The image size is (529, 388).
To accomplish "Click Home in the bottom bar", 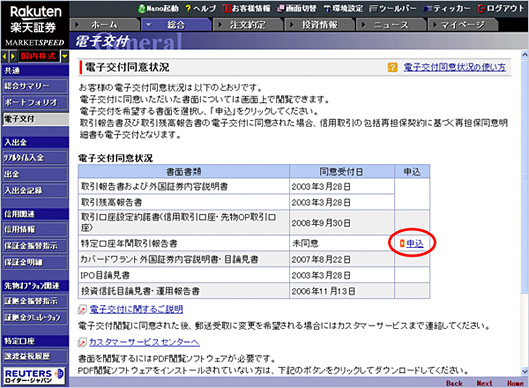I will click(x=516, y=383).
